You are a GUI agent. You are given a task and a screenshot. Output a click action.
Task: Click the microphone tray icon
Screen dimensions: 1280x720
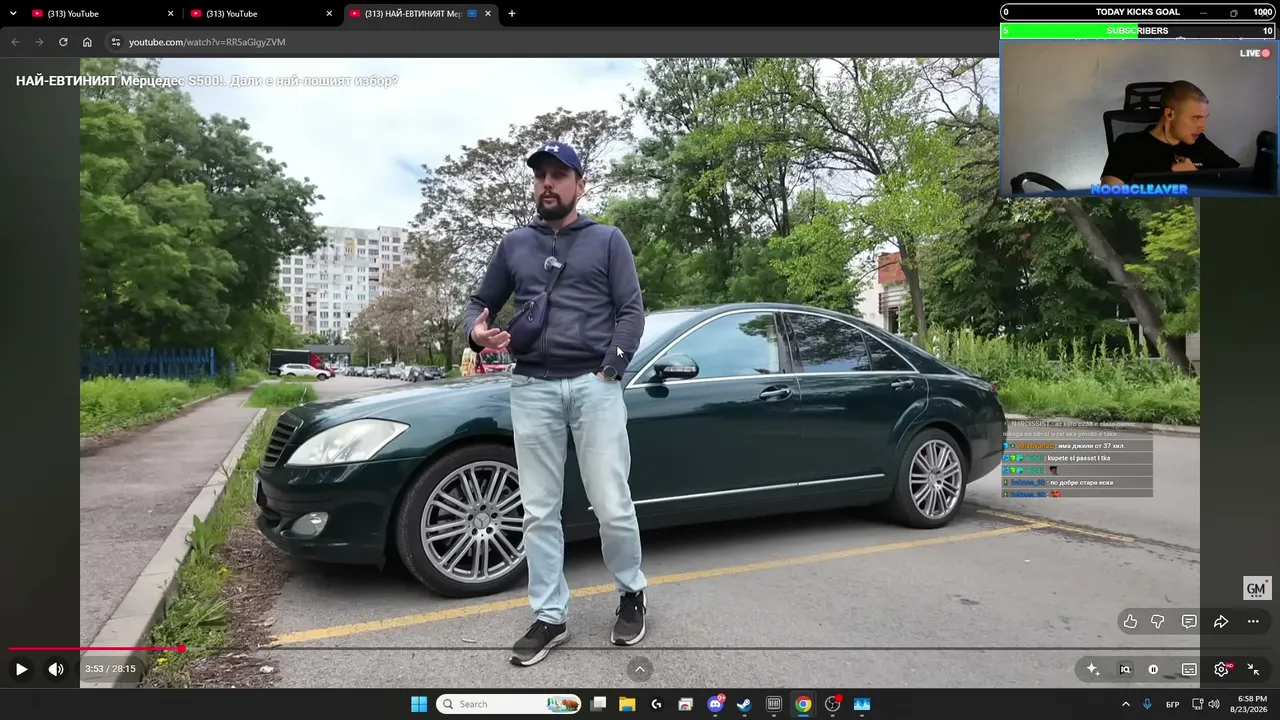click(1147, 704)
